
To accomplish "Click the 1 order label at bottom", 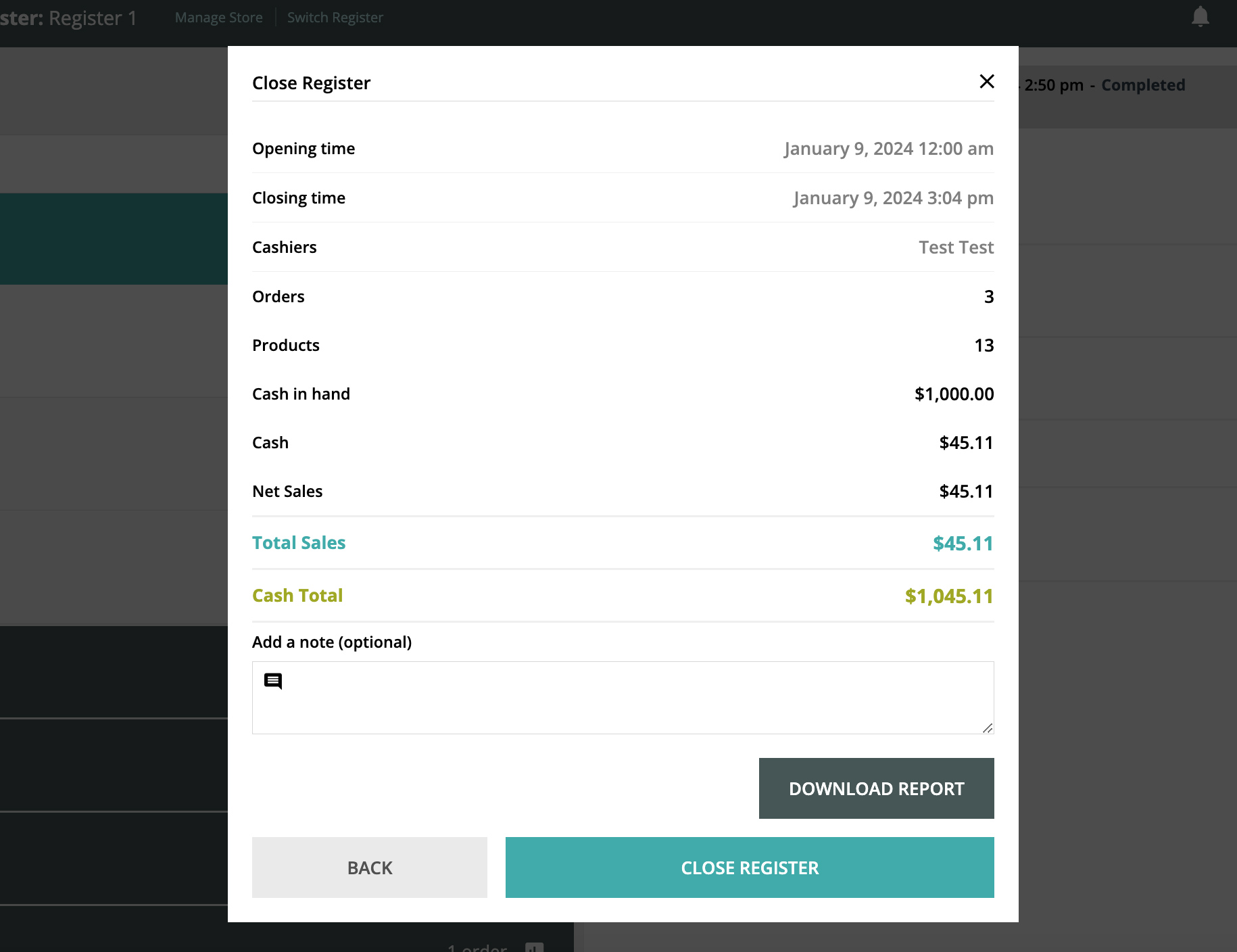I will point(477,947).
